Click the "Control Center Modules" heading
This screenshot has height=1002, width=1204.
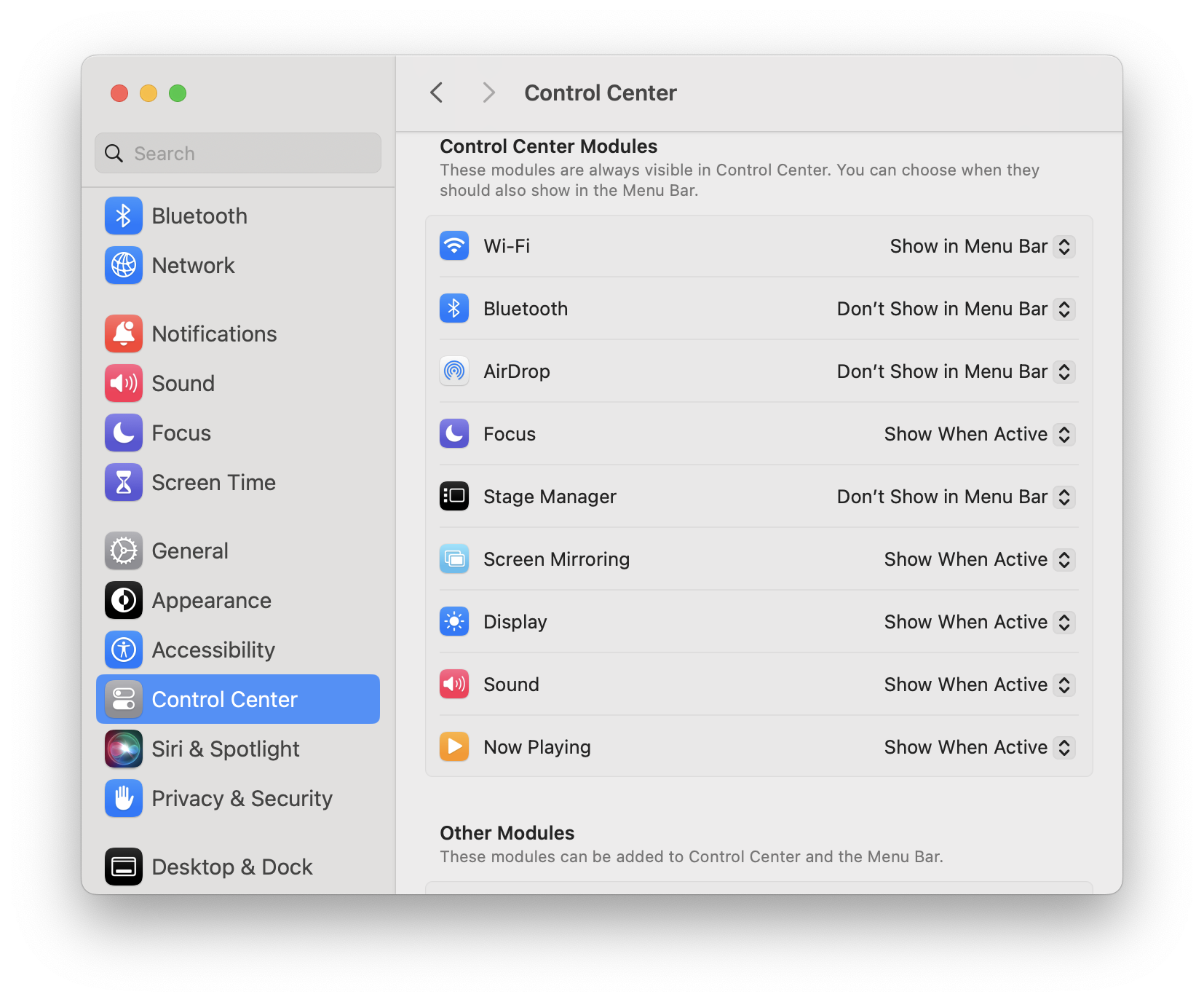click(x=548, y=146)
